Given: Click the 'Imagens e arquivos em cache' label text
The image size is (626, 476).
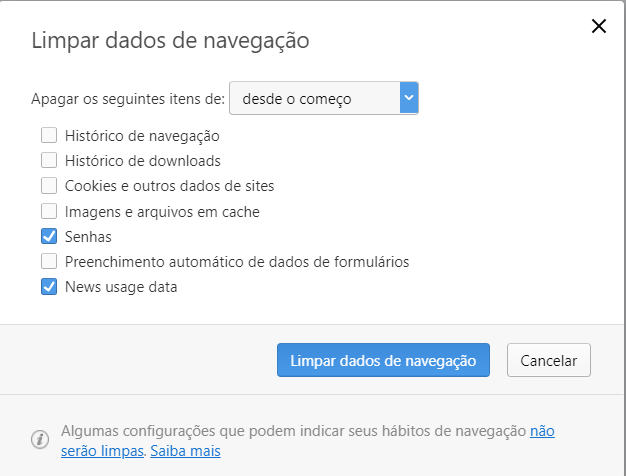Looking at the screenshot, I should coord(162,211).
